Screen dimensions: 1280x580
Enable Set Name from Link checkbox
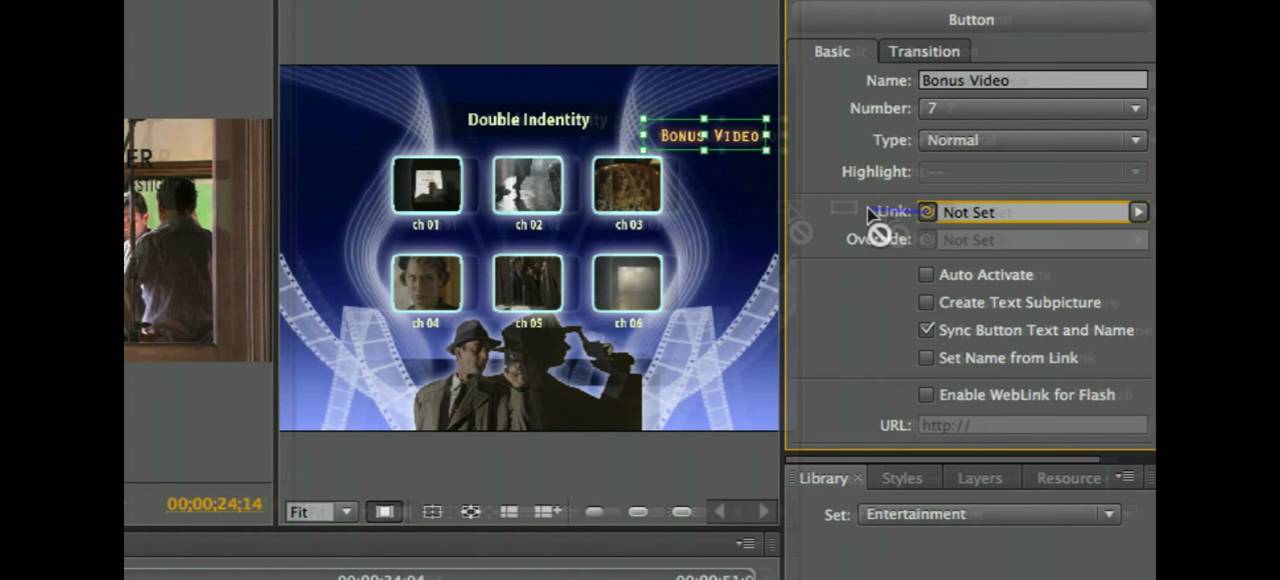pyautogui.click(x=926, y=358)
